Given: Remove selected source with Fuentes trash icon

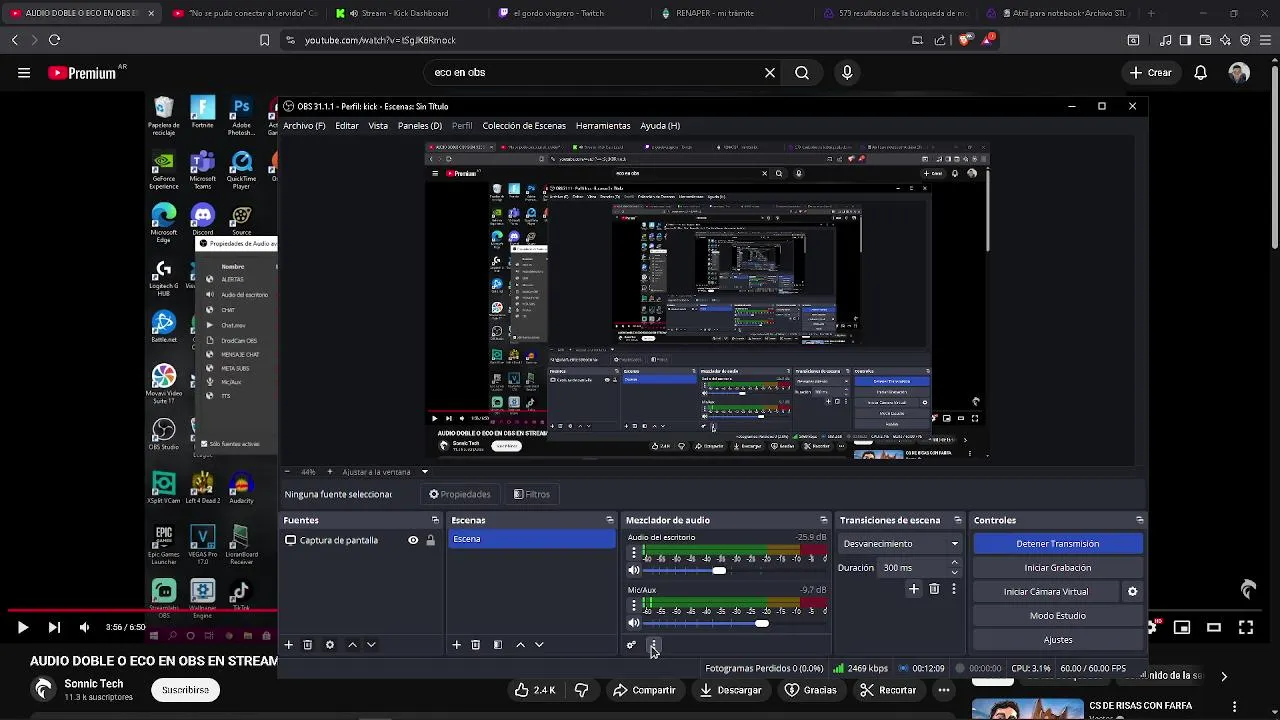Looking at the screenshot, I should (x=308, y=645).
